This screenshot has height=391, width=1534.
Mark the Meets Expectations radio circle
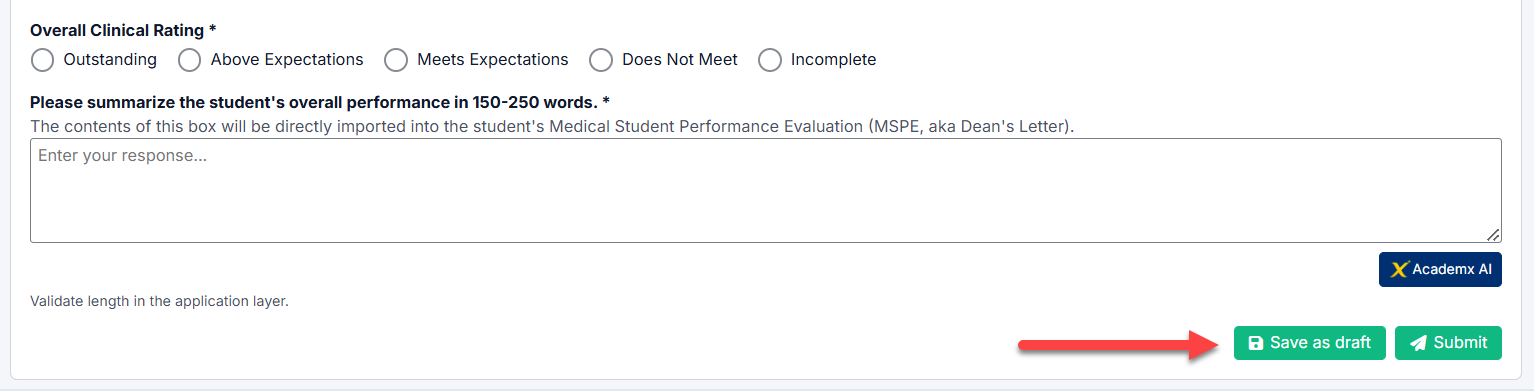[x=396, y=60]
